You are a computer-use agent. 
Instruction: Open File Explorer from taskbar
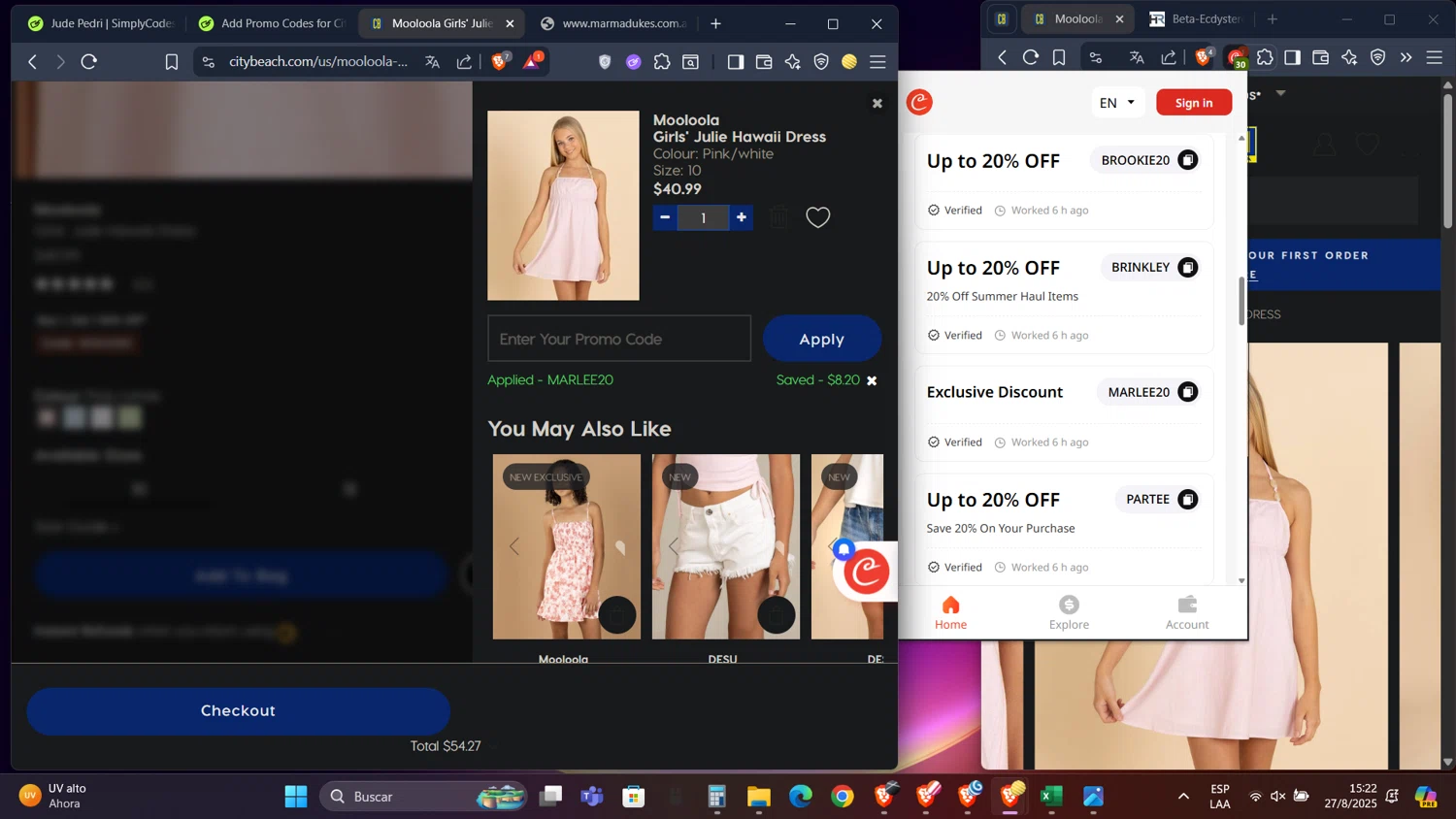point(759,797)
